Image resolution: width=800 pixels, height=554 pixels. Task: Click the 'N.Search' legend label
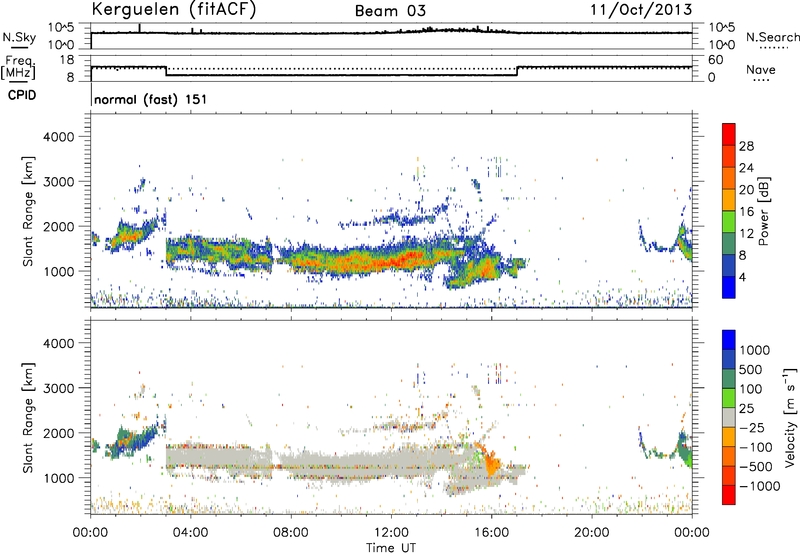click(773, 37)
